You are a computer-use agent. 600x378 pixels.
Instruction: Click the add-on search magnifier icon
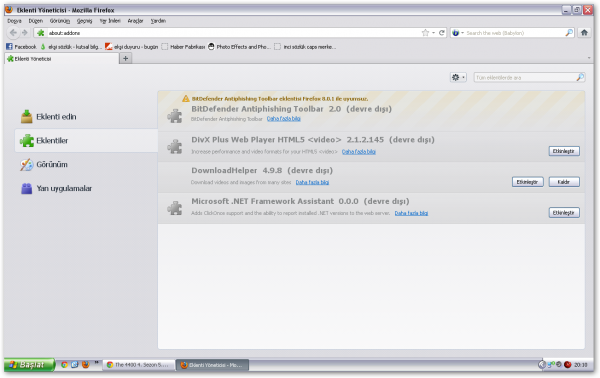tap(580, 77)
